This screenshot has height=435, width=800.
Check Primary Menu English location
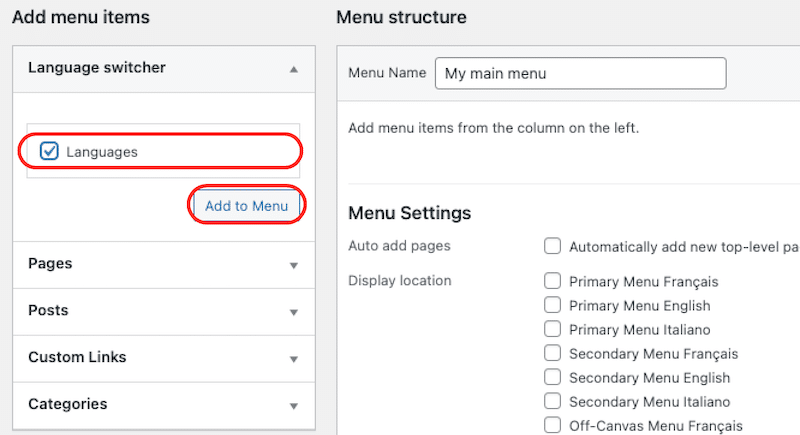click(552, 305)
